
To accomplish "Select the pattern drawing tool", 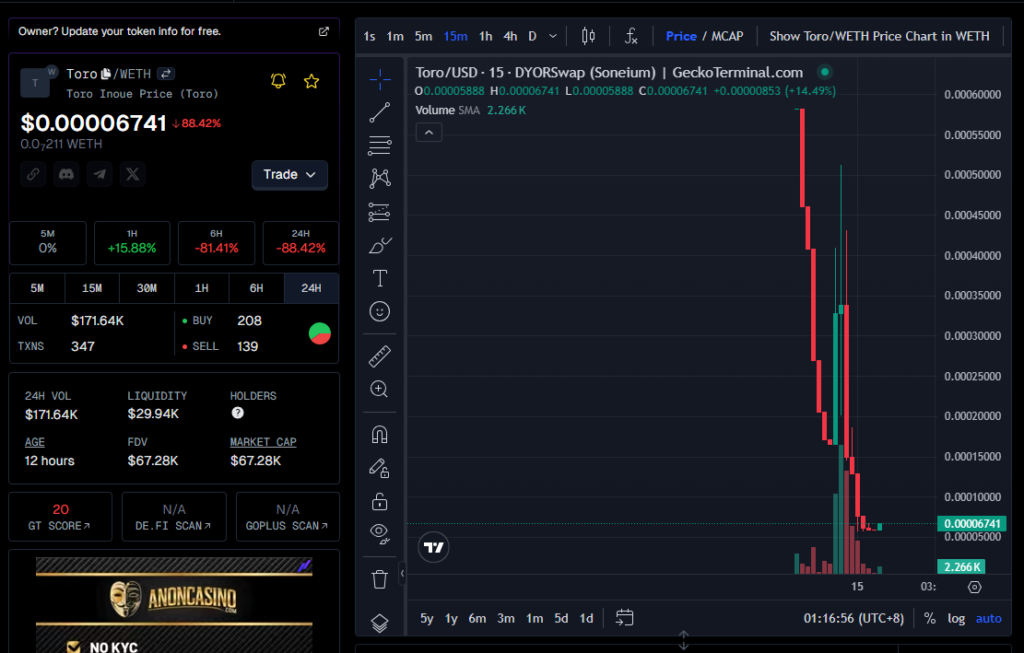I will (x=379, y=178).
